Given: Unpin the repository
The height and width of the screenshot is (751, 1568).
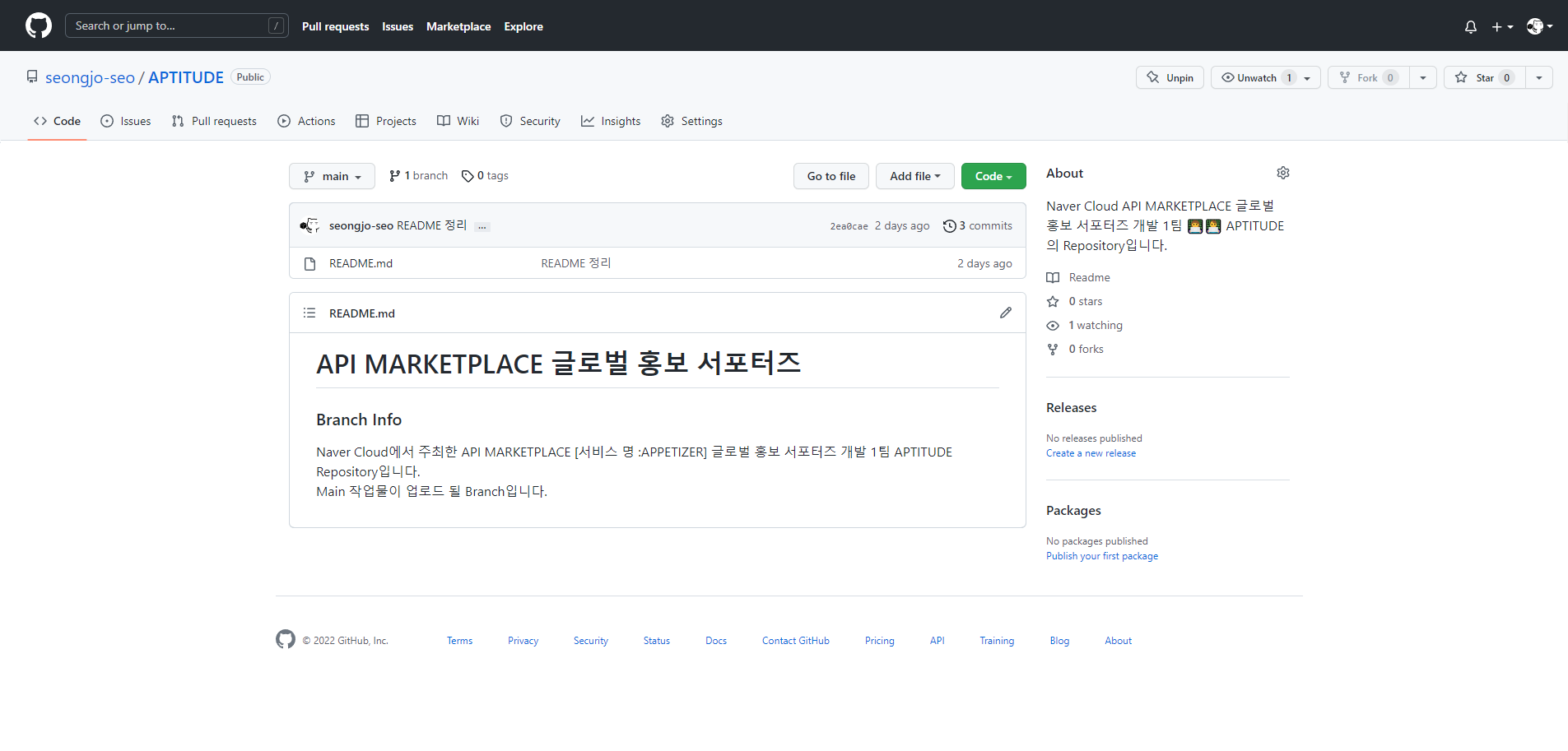Looking at the screenshot, I should [1170, 77].
